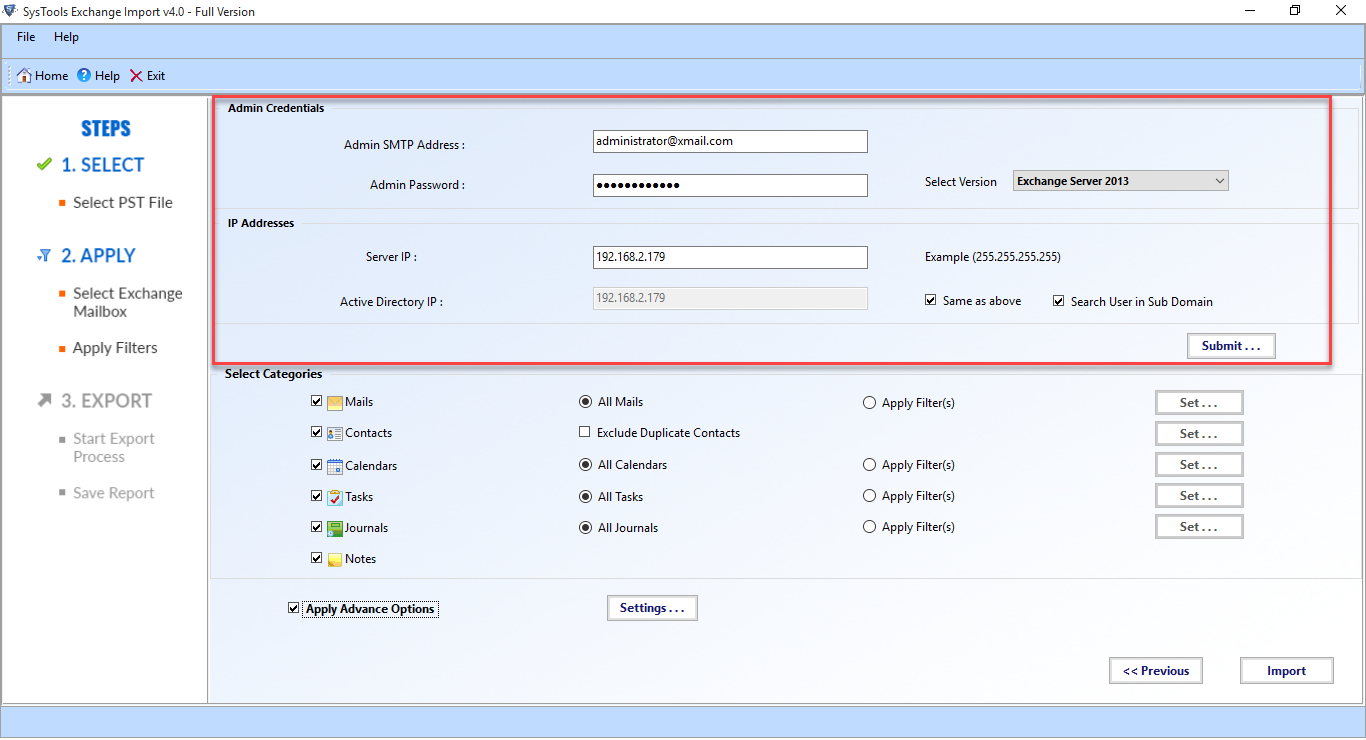Viewport: 1366px width, 740px height.
Task: Click the Server IP input field
Action: coord(730,257)
